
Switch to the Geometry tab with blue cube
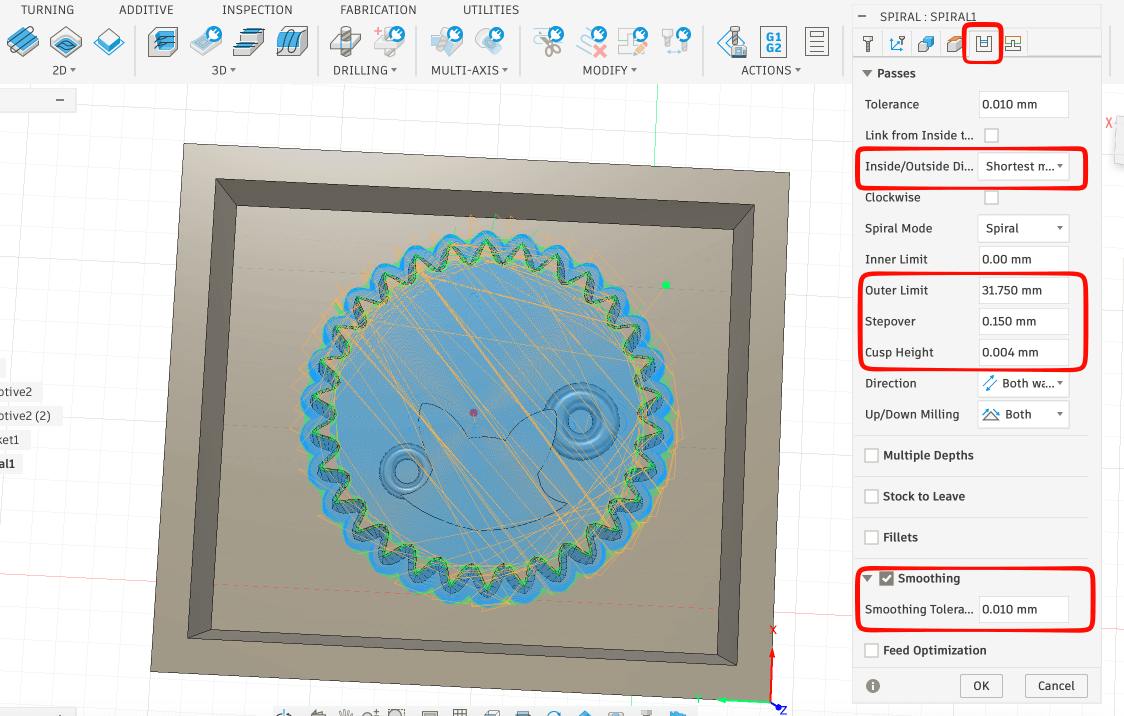tap(925, 44)
